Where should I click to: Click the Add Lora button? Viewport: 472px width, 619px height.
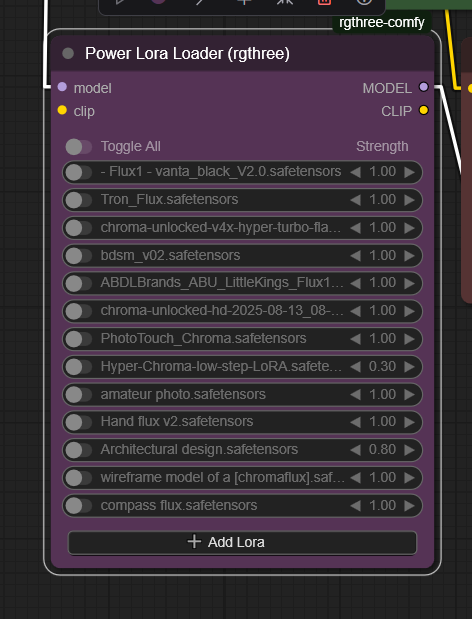coord(242,542)
